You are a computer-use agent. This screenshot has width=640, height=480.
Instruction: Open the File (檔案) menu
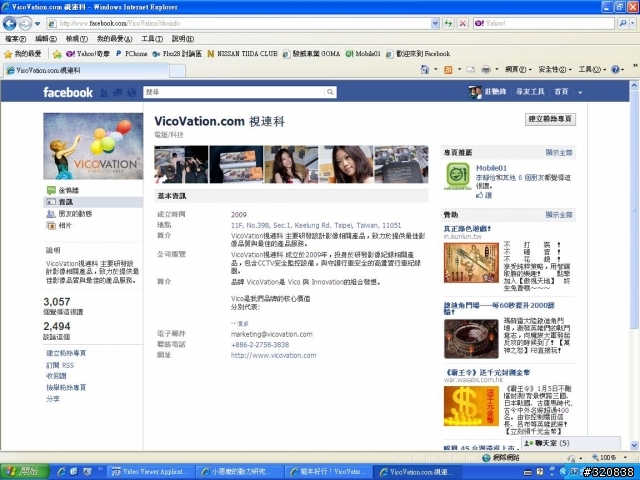coord(16,39)
